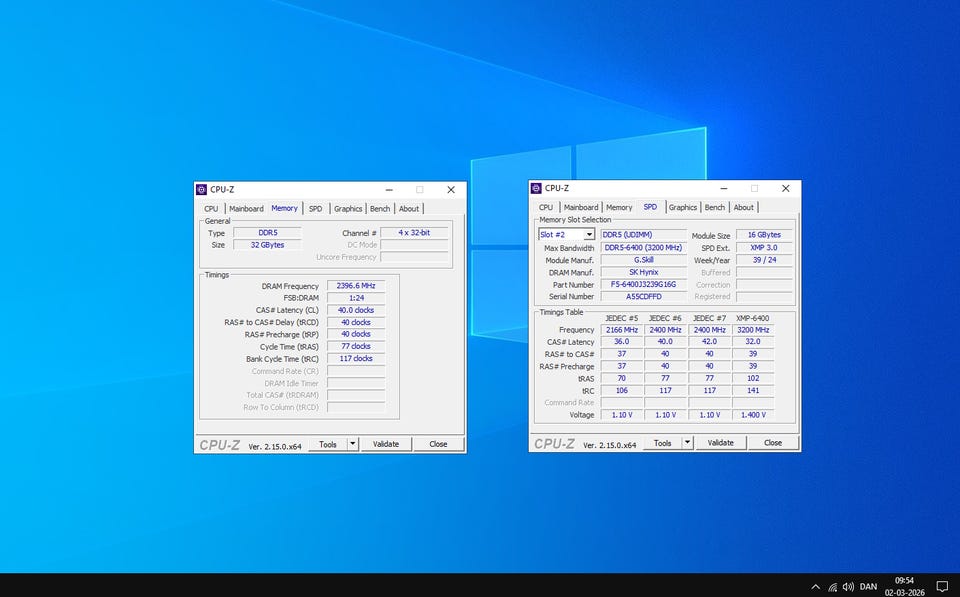Screen dimensions: 960x597
Task: Open the network status icon in the system tray
Action: [832, 586]
